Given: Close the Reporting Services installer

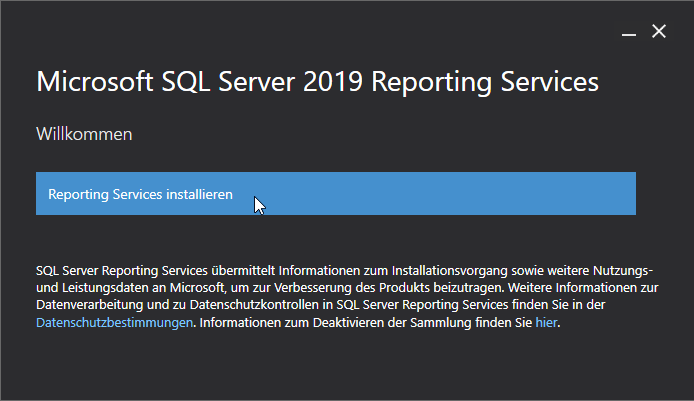Looking at the screenshot, I should [x=659, y=31].
